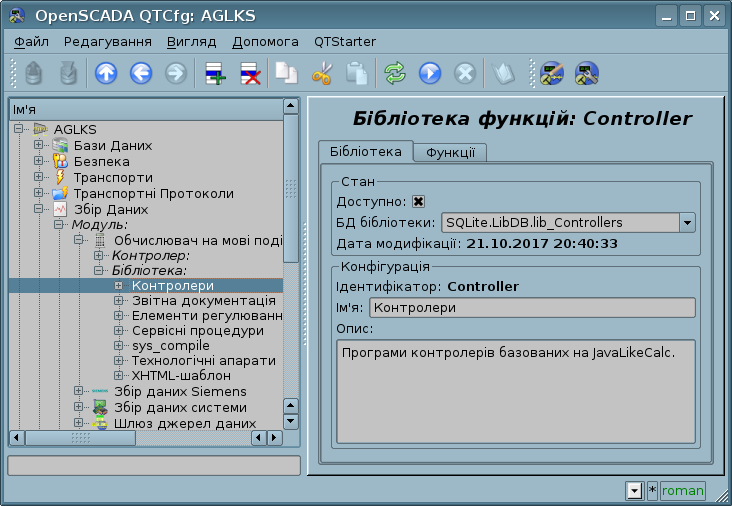Select the Бібліотека tab
This screenshot has width=732, height=506.
click(x=366, y=151)
